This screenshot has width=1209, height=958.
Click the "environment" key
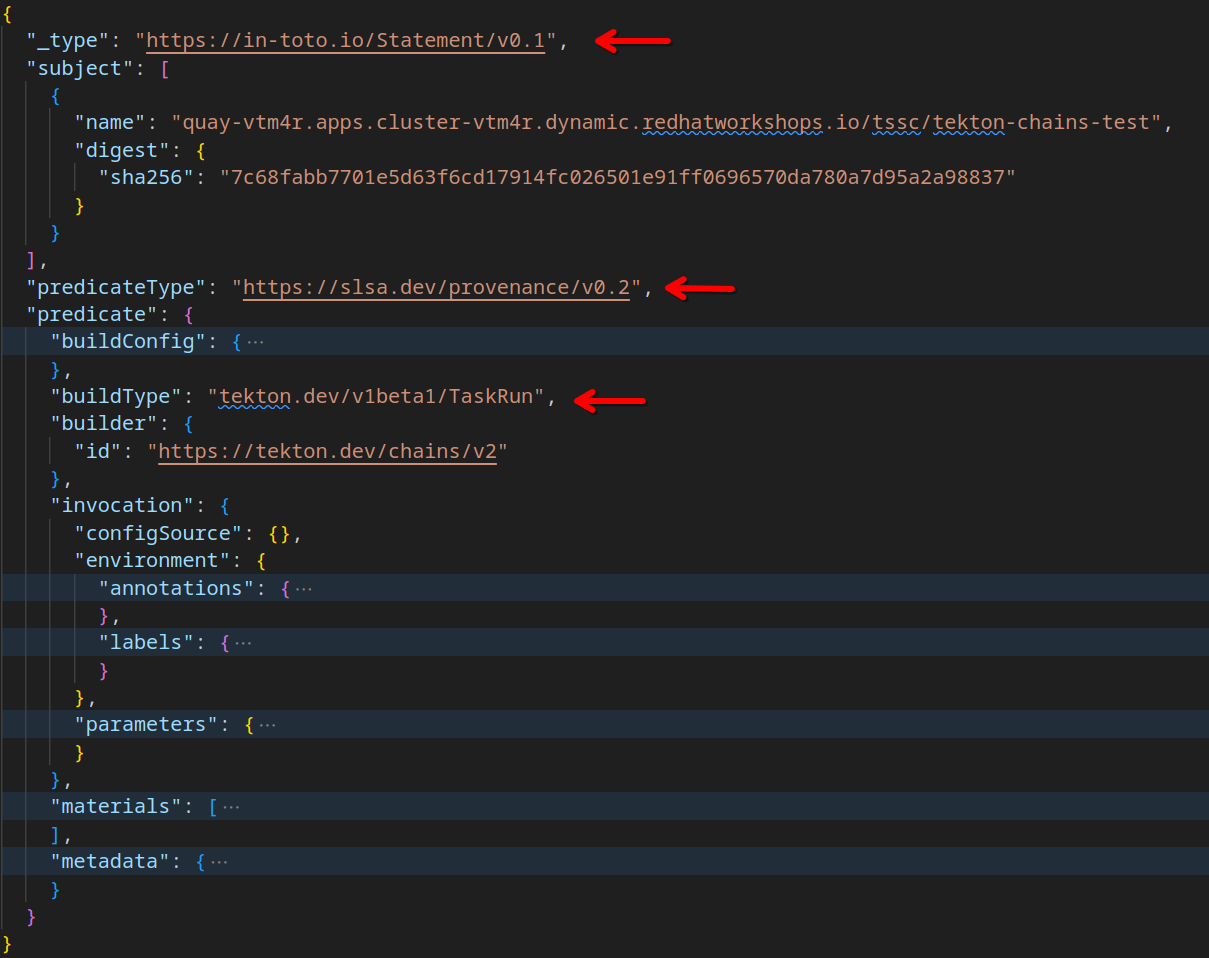click(x=152, y=561)
